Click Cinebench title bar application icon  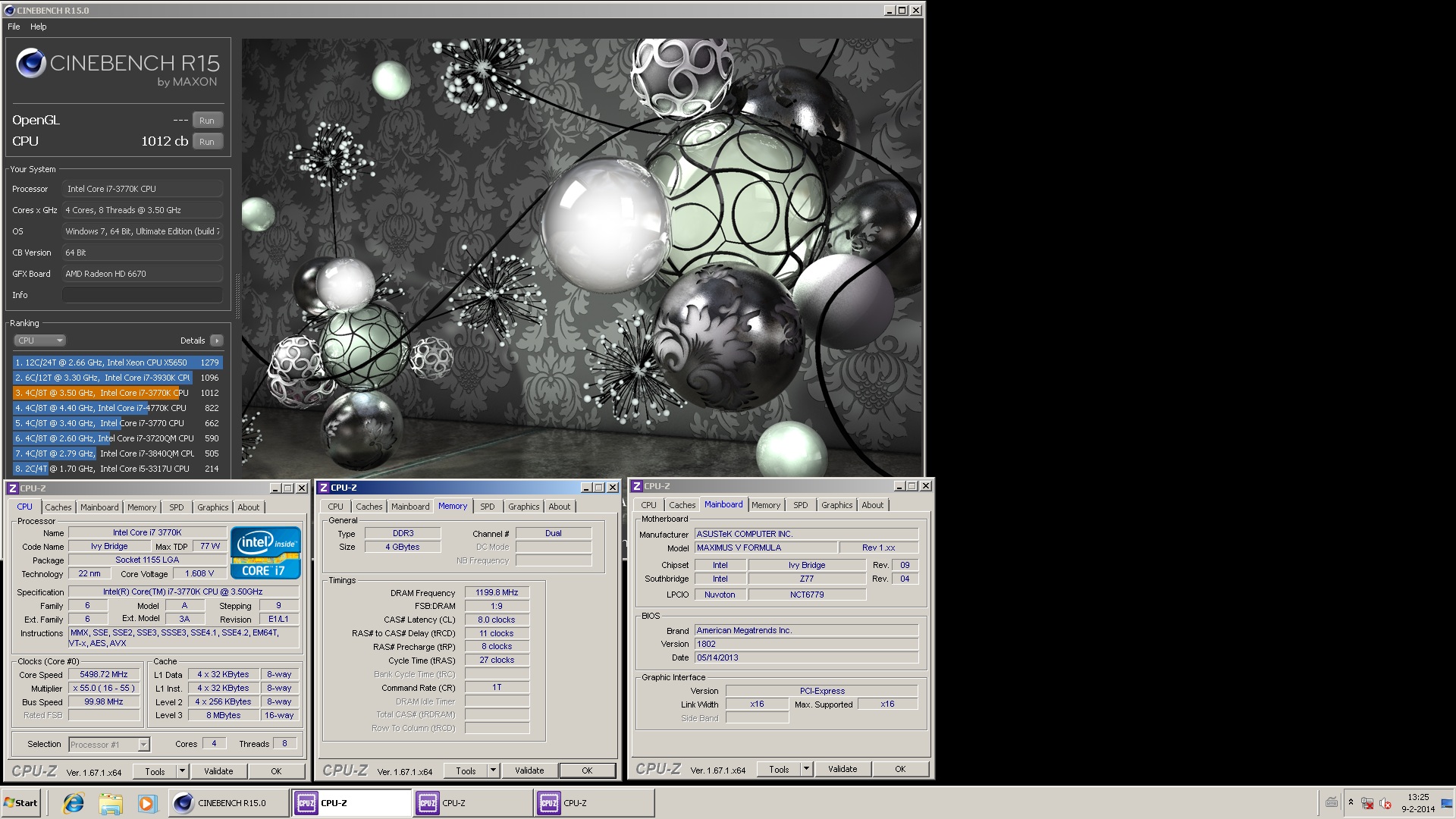coord(9,11)
